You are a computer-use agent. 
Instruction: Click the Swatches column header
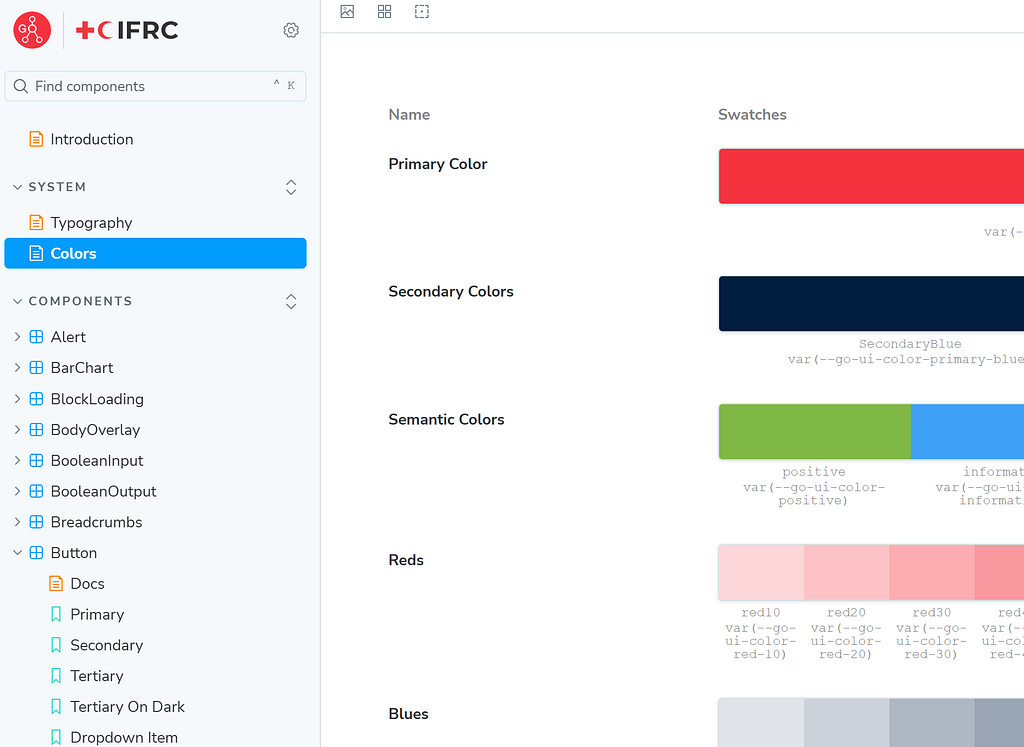click(x=752, y=114)
